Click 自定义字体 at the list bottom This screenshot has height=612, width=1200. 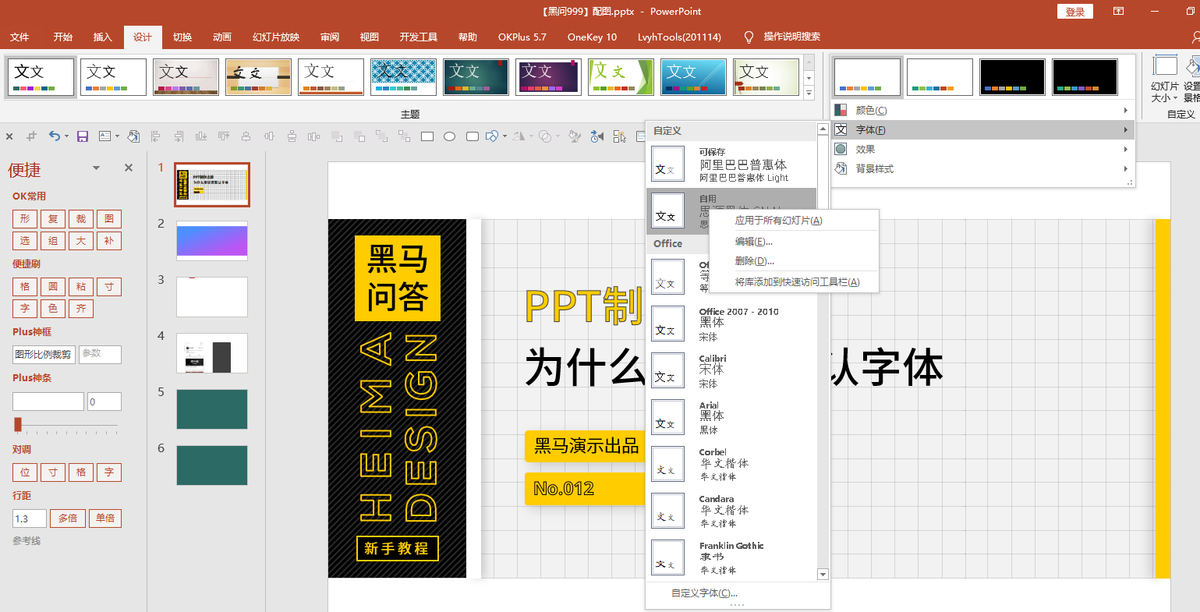click(704, 593)
